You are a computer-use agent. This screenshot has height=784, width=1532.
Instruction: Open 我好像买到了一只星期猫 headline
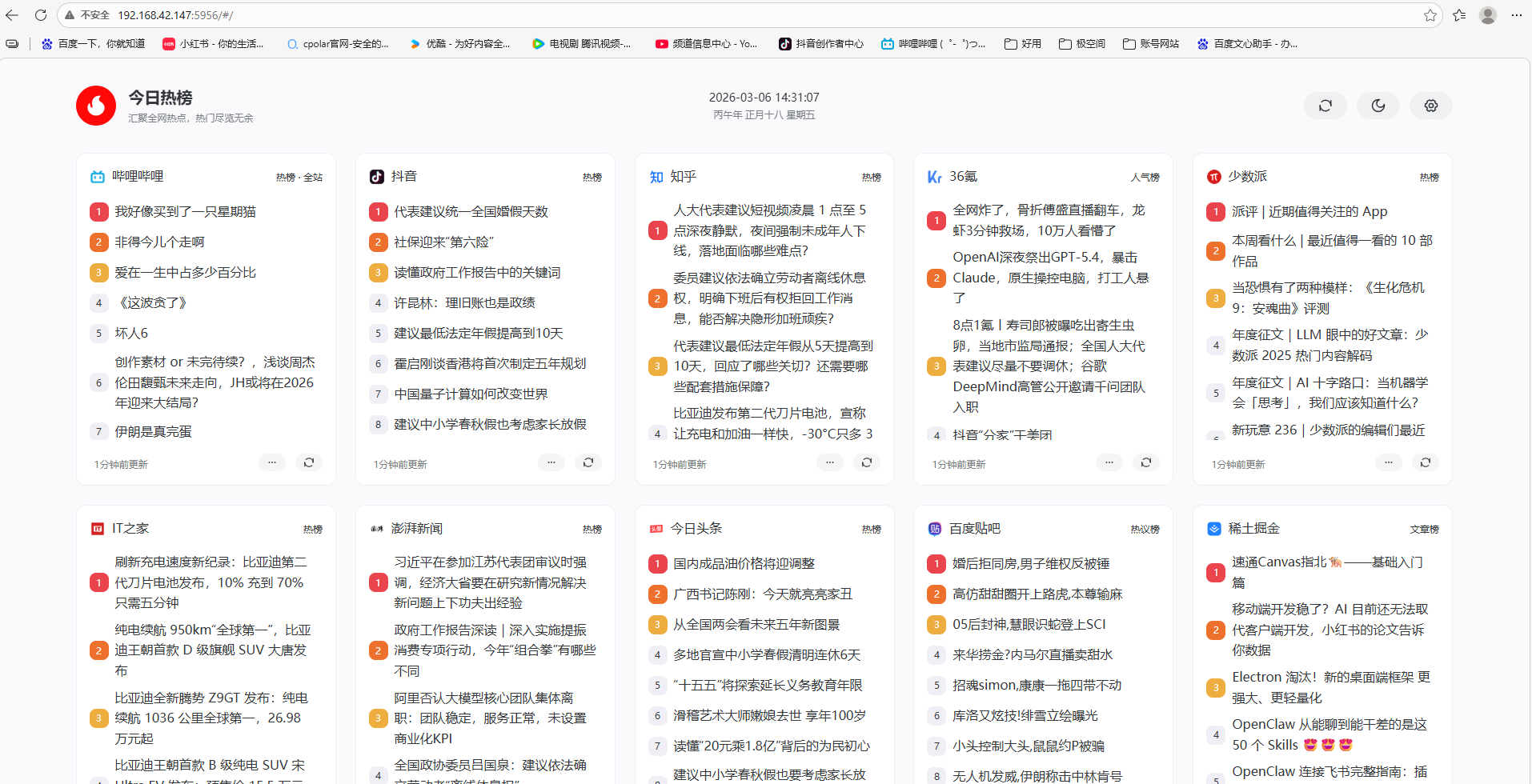click(x=185, y=212)
